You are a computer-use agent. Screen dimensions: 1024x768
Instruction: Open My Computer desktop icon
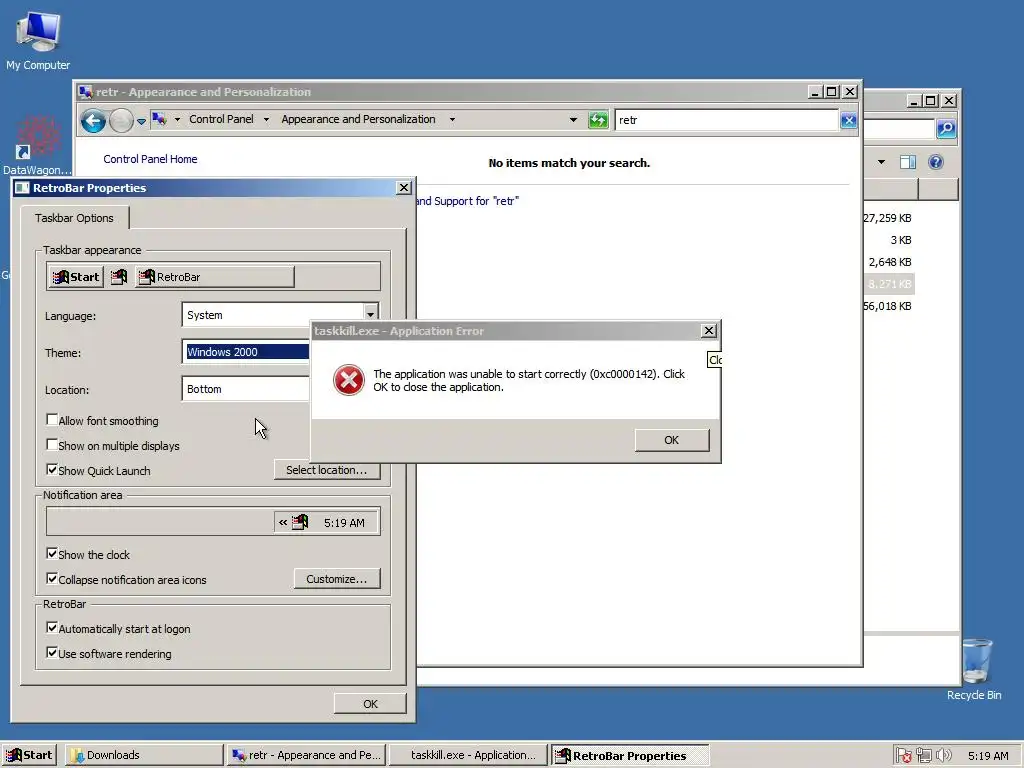38,40
